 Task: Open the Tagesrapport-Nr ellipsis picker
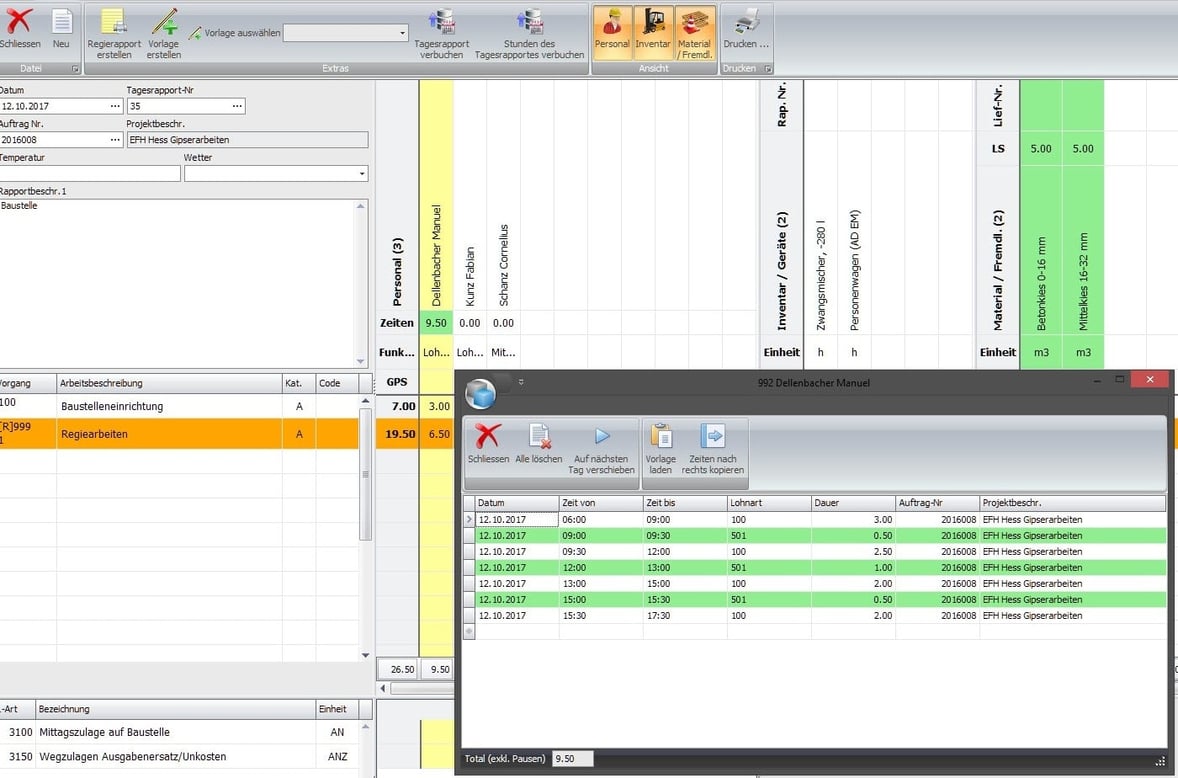pos(237,106)
